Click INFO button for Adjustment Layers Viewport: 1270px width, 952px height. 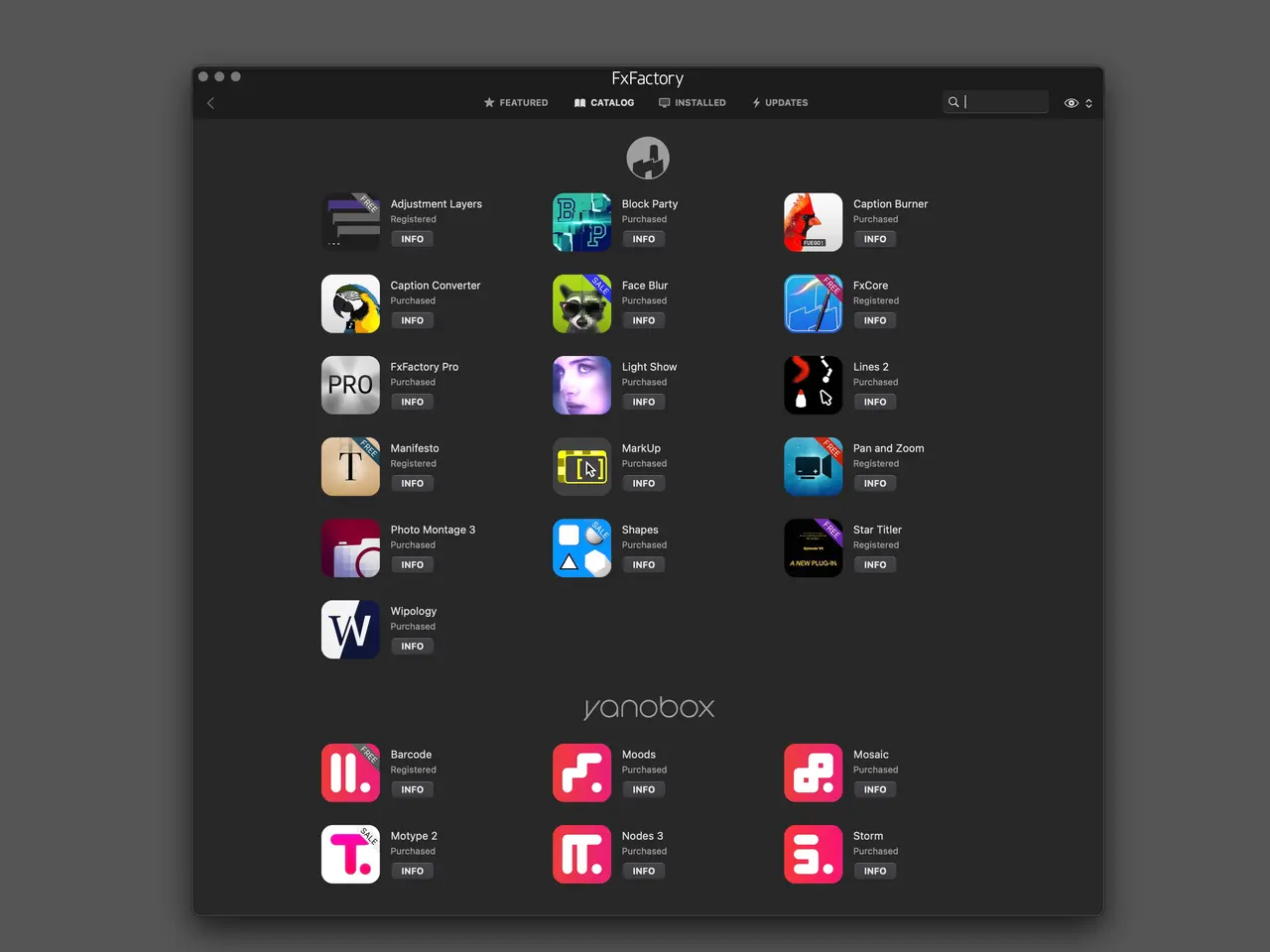point(413,239)
